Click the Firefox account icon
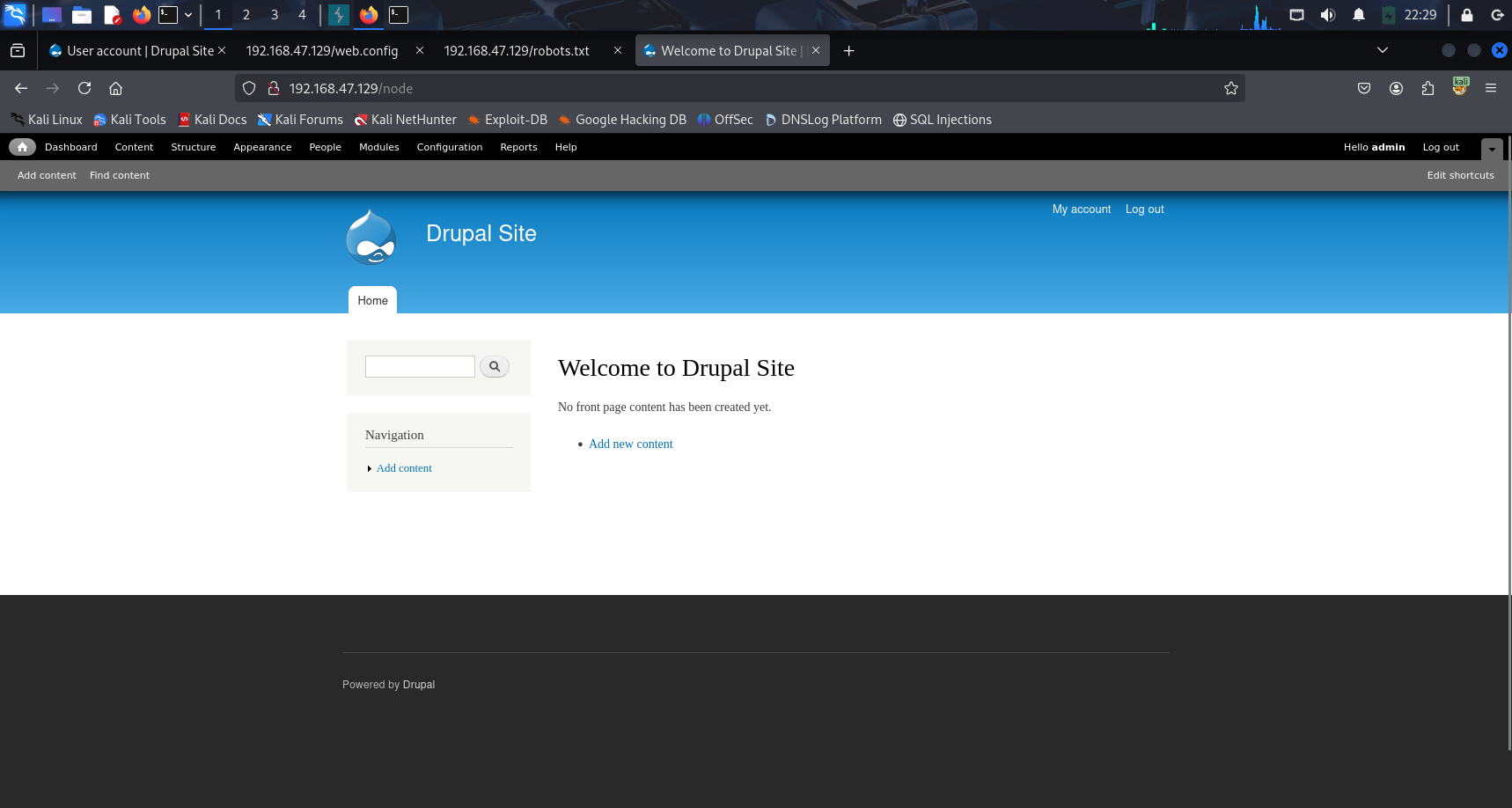The width and height of the screenshot is (1512, 808). tap(1396, 88)
